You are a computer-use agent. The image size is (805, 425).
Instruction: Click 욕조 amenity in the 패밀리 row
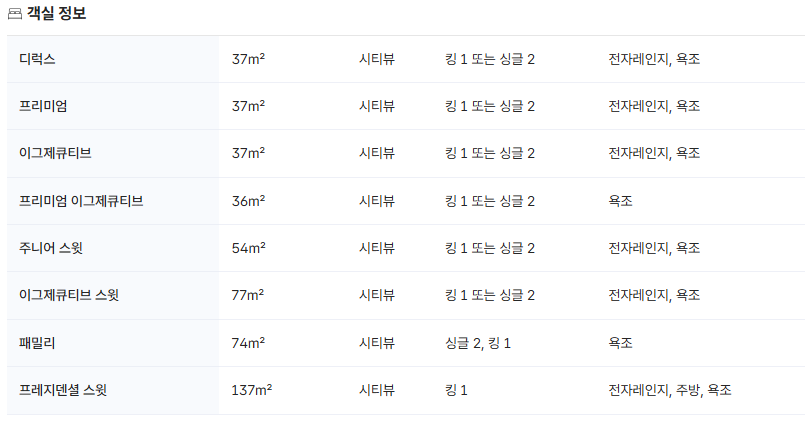pyautogui.click(x=621, y=342)
